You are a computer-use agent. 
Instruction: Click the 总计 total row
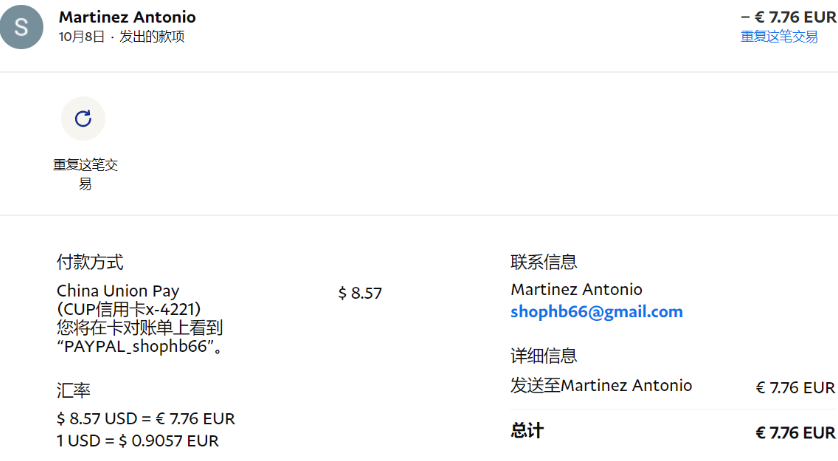pos(672,432)
